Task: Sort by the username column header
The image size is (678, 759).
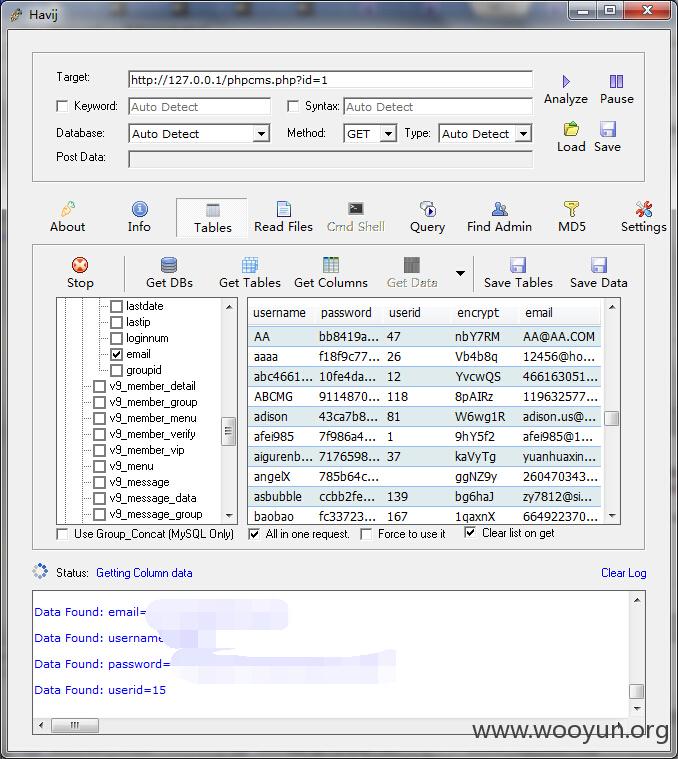Action: [283, 313]
